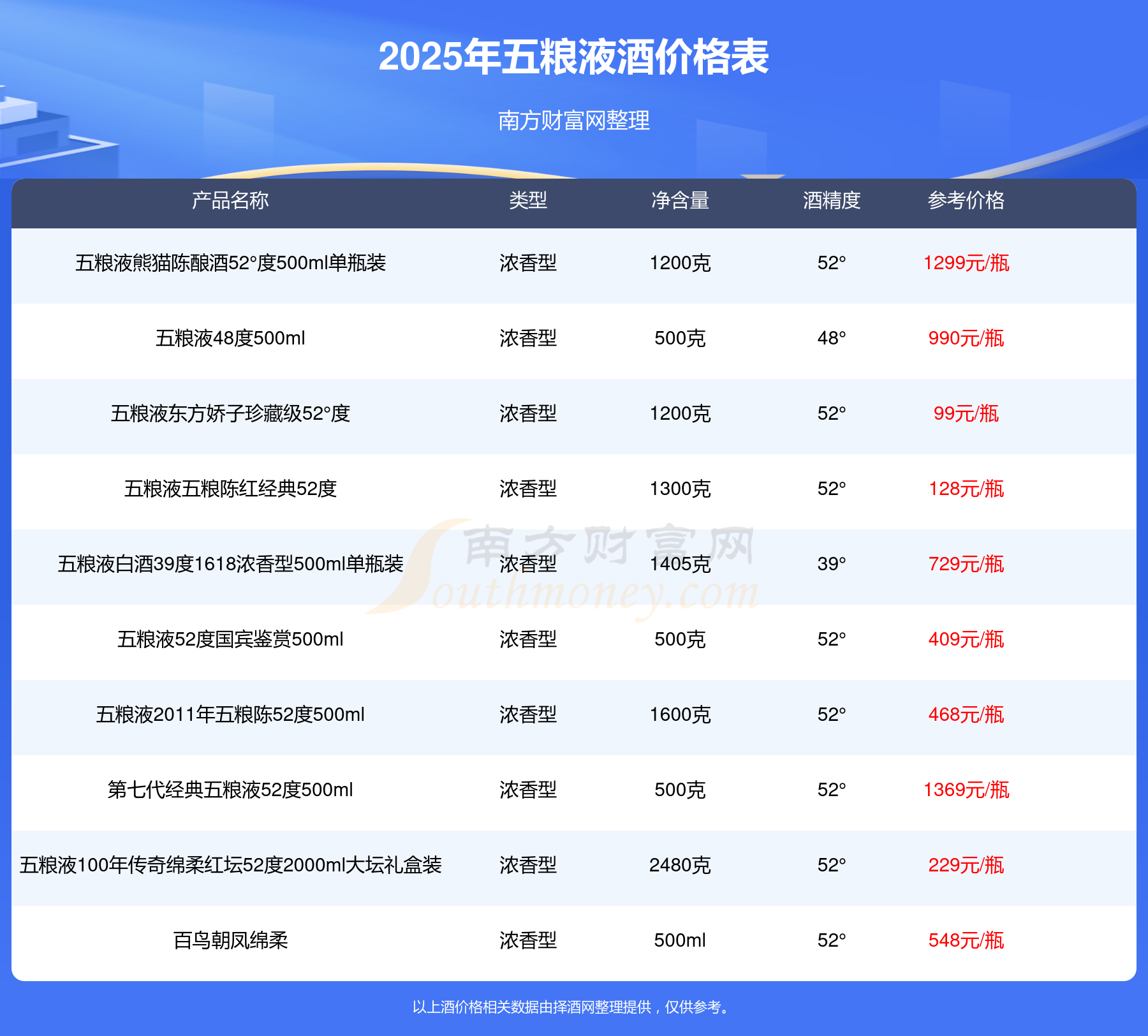Image resolution: width=1148 pixels, height=1036 pixels.
Task: Click product name "五粮液52度国宾鉴赏500ml"
Action: click(230, 639)
